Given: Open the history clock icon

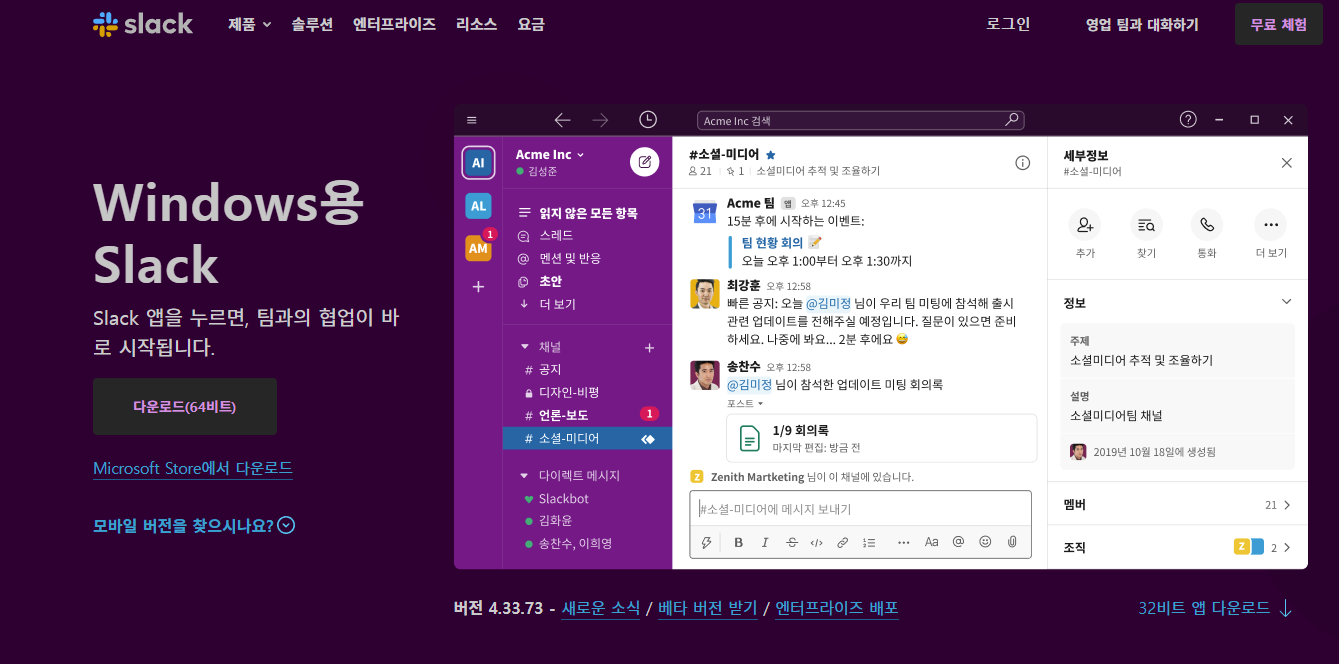Looking at the screenshot, I should pyautogui.click(x=648, y=120).
